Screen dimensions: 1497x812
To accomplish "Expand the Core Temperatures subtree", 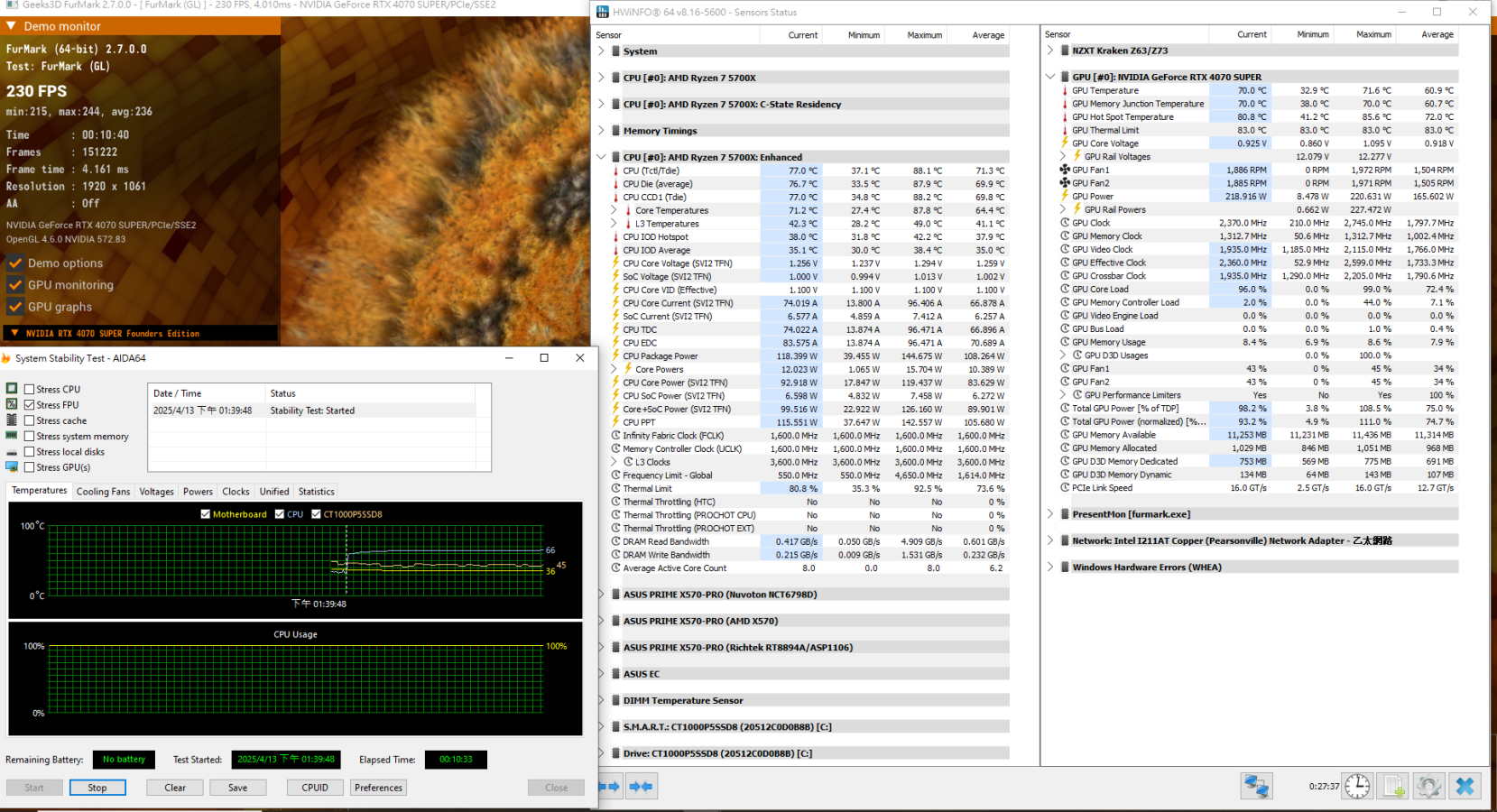I will click(x=615, y=210).
